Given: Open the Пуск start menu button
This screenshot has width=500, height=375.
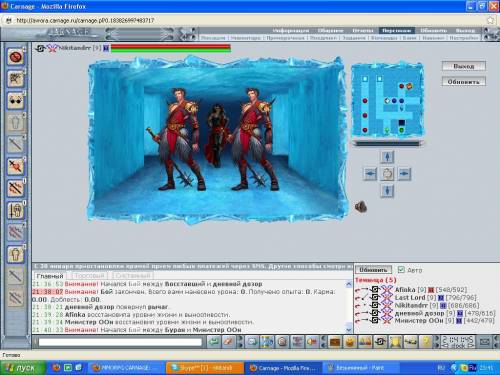Looking at the screenshot, I should (x=22, y=368).
